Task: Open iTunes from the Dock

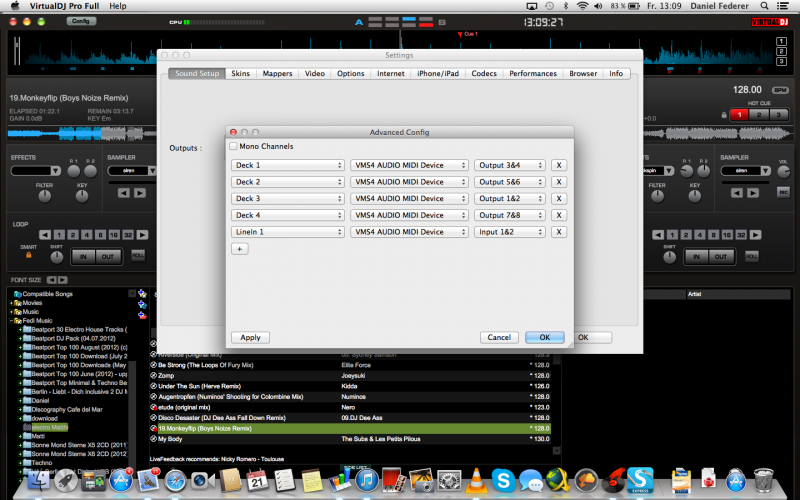Action: point(366,481)
